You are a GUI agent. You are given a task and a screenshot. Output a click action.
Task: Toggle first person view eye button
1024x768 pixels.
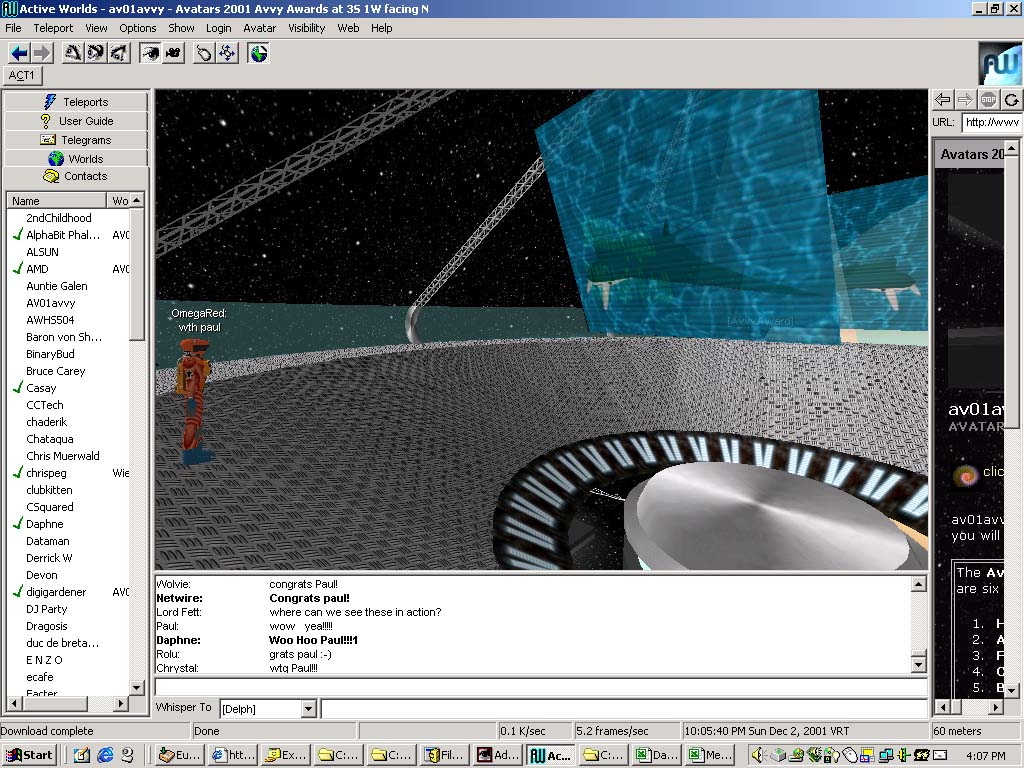click(x=150, y=53)
